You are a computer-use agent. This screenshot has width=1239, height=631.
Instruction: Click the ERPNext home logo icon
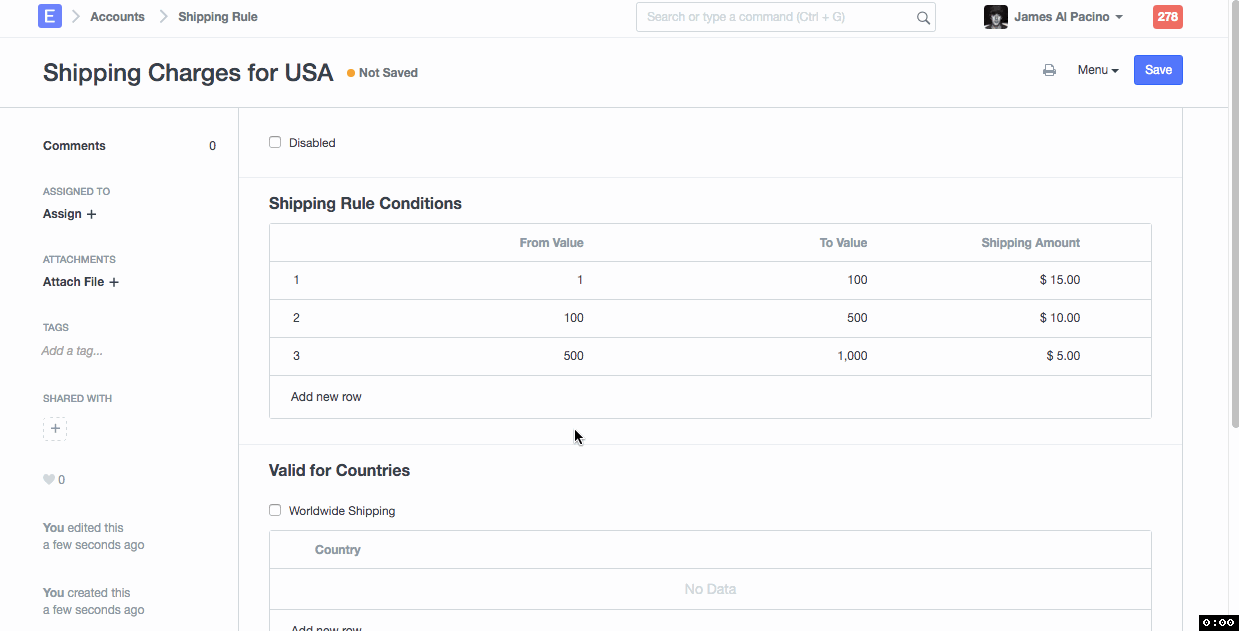pos(49,17)
